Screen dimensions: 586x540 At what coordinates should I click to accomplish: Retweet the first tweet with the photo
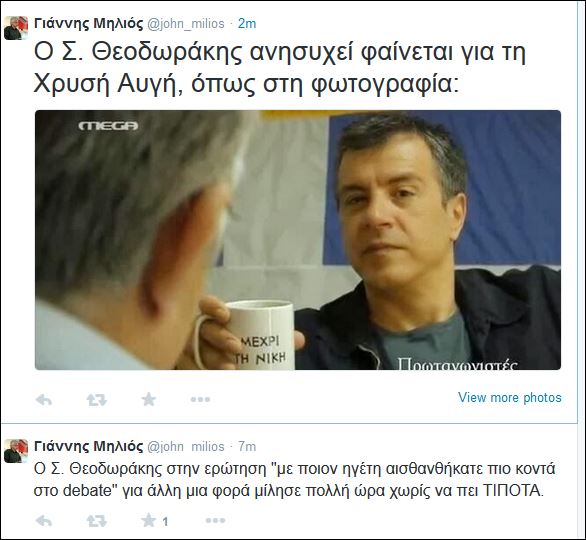tap(97, 400)
